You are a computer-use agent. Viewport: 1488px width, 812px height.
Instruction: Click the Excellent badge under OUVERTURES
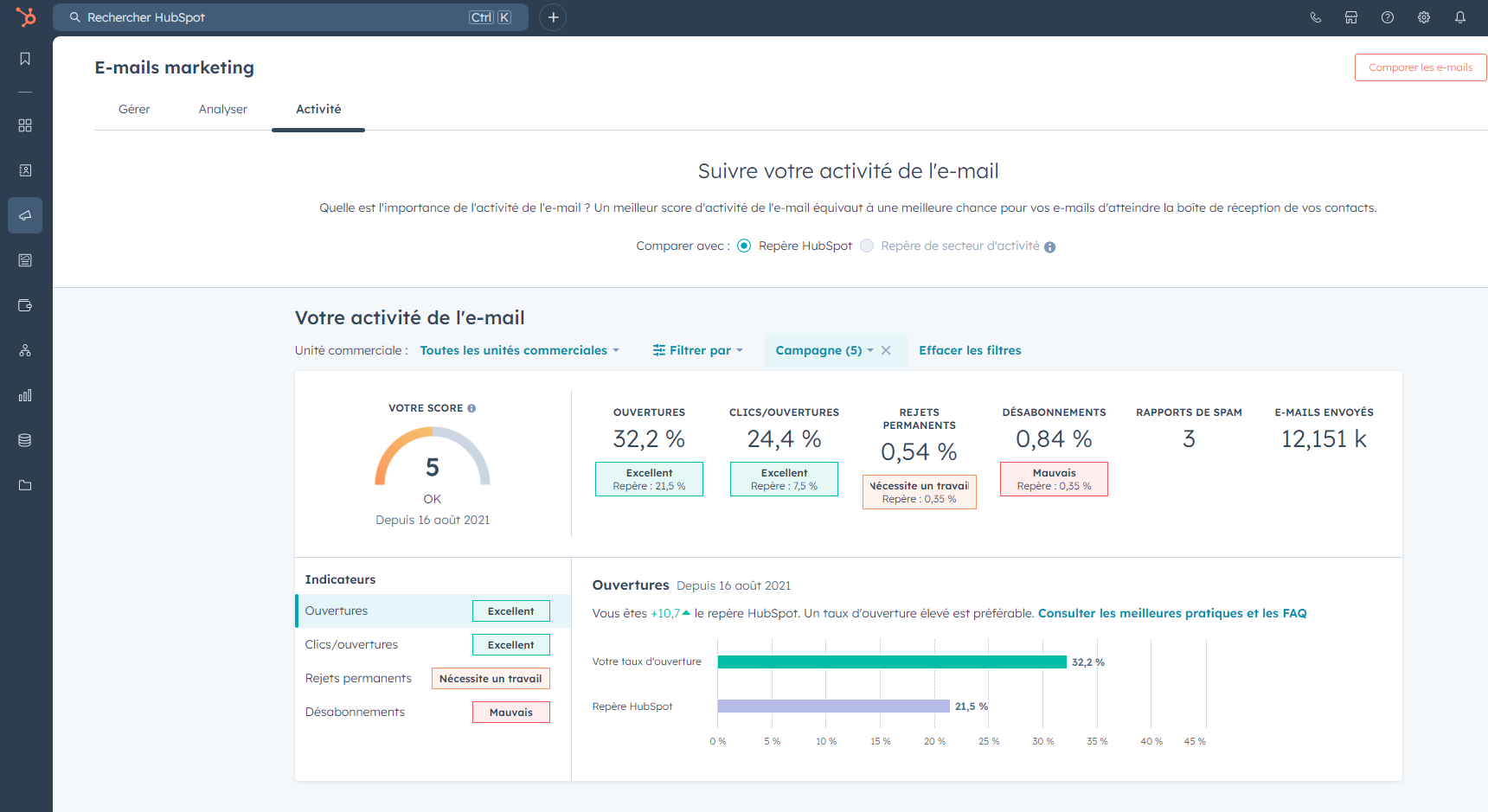(x=649, y=479)
